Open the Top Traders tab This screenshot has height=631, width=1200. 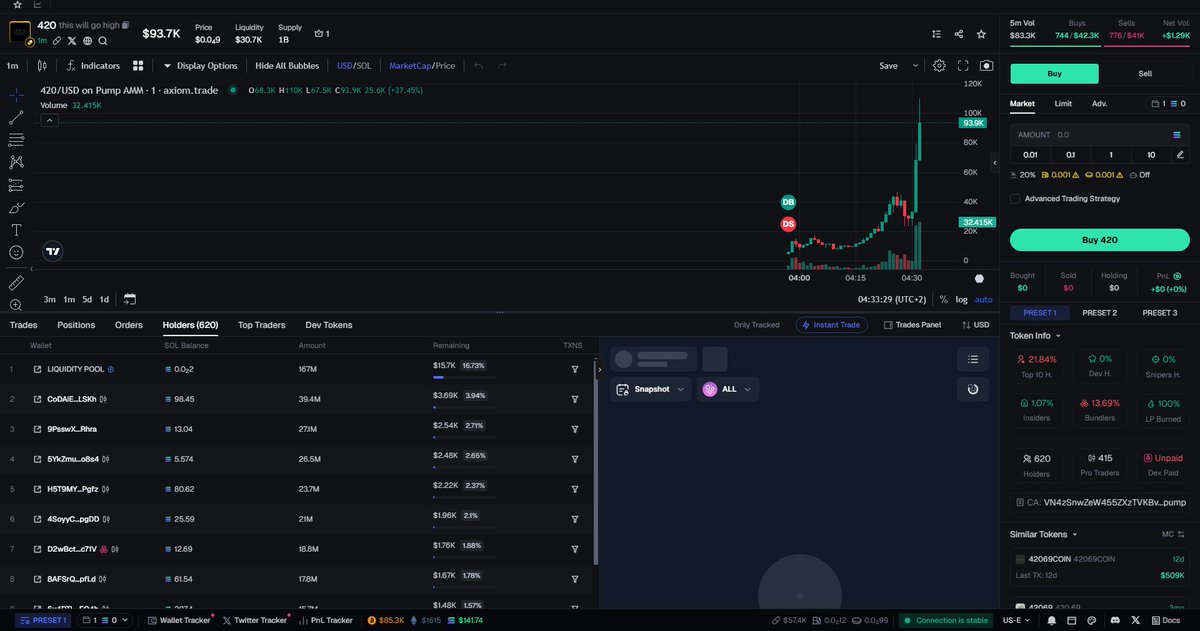point(261,325)
